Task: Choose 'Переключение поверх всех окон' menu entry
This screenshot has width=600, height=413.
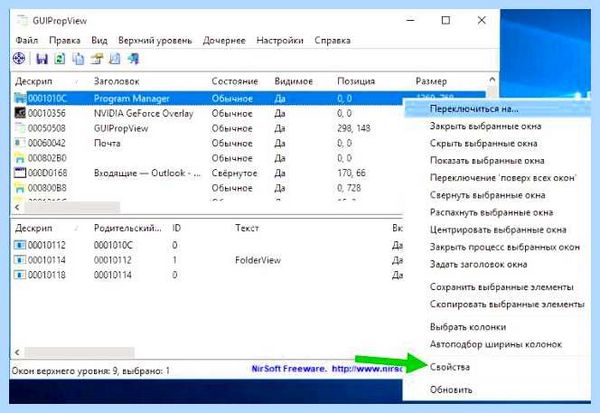Action: pos(497,178)
